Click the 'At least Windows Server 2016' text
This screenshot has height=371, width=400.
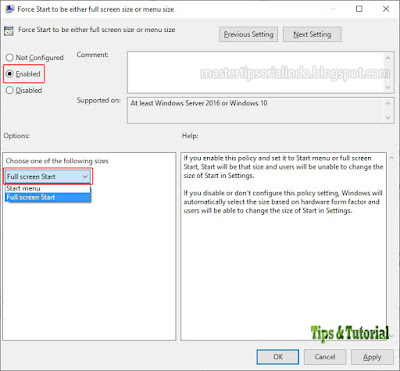pos(199,103)
